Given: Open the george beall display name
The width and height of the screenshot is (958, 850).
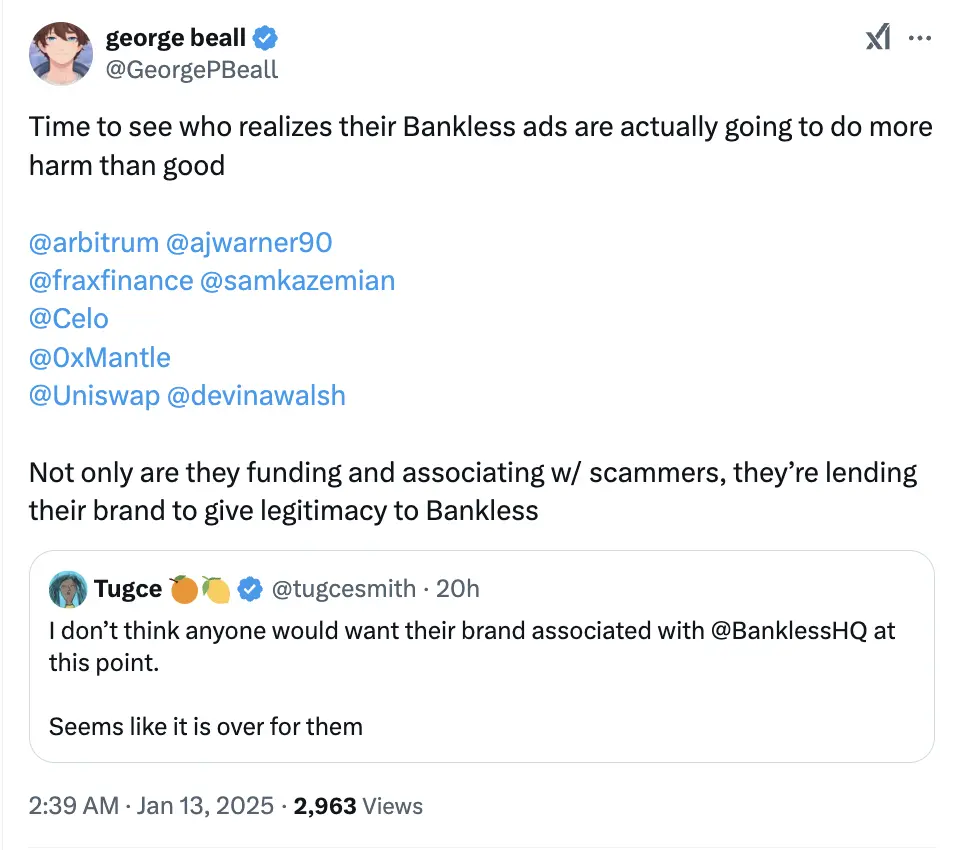Looking at the screenshot, I should 176,39.
